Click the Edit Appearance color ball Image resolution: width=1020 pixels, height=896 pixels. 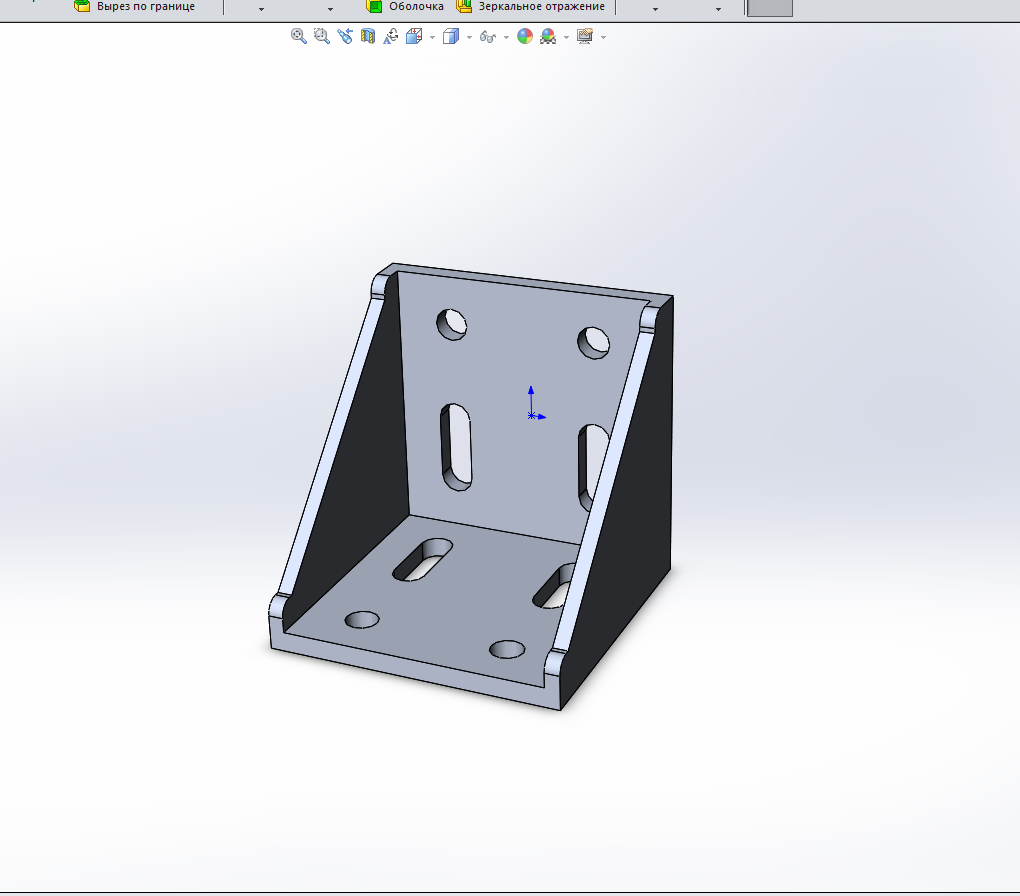(525, 36)
